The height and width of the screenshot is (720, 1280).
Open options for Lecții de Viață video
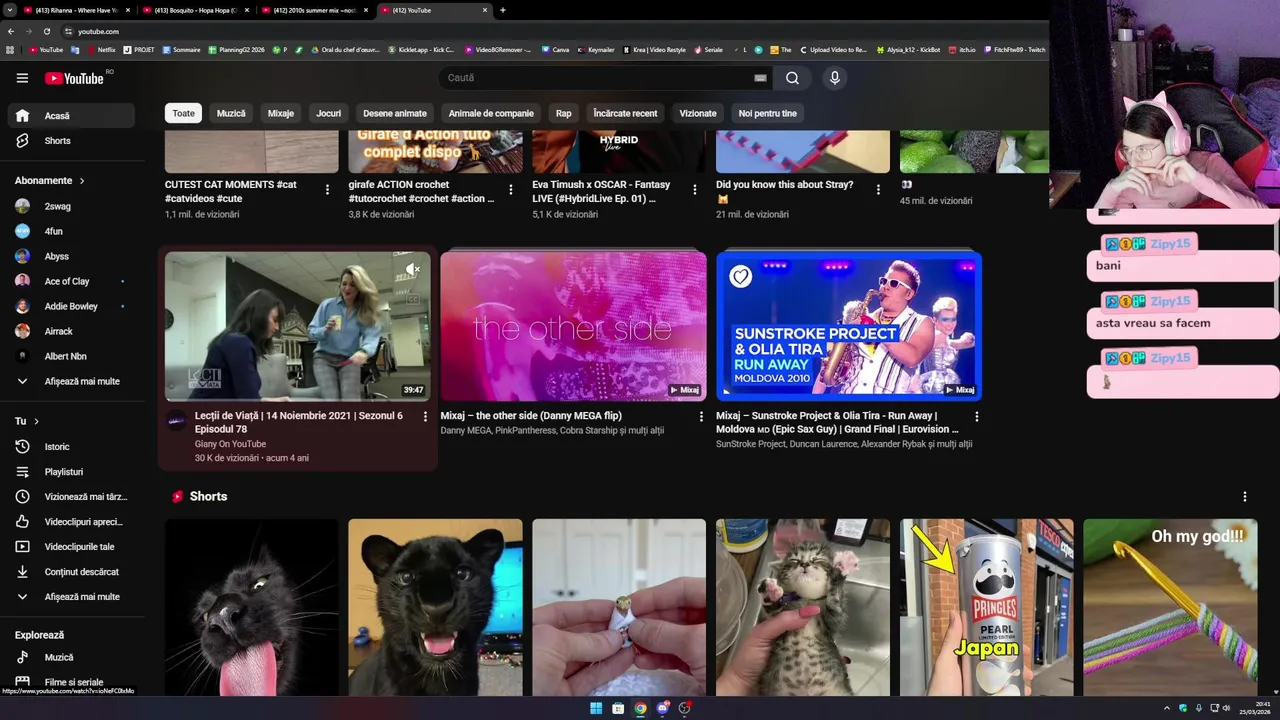pyautogui.click(x=425, y=417)
